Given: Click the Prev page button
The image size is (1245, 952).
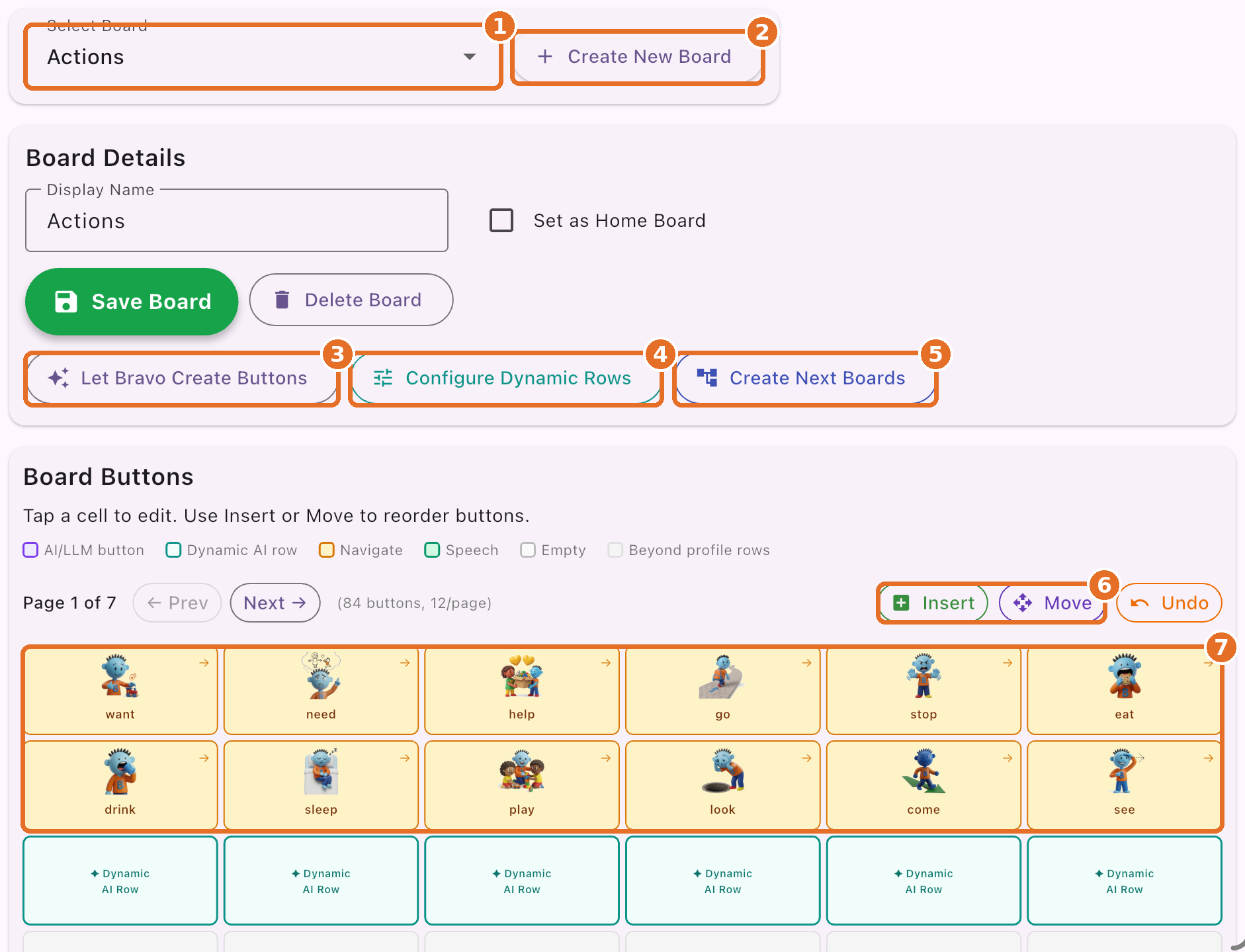Looking at the screenshot, I should click(x=177, y=603).
